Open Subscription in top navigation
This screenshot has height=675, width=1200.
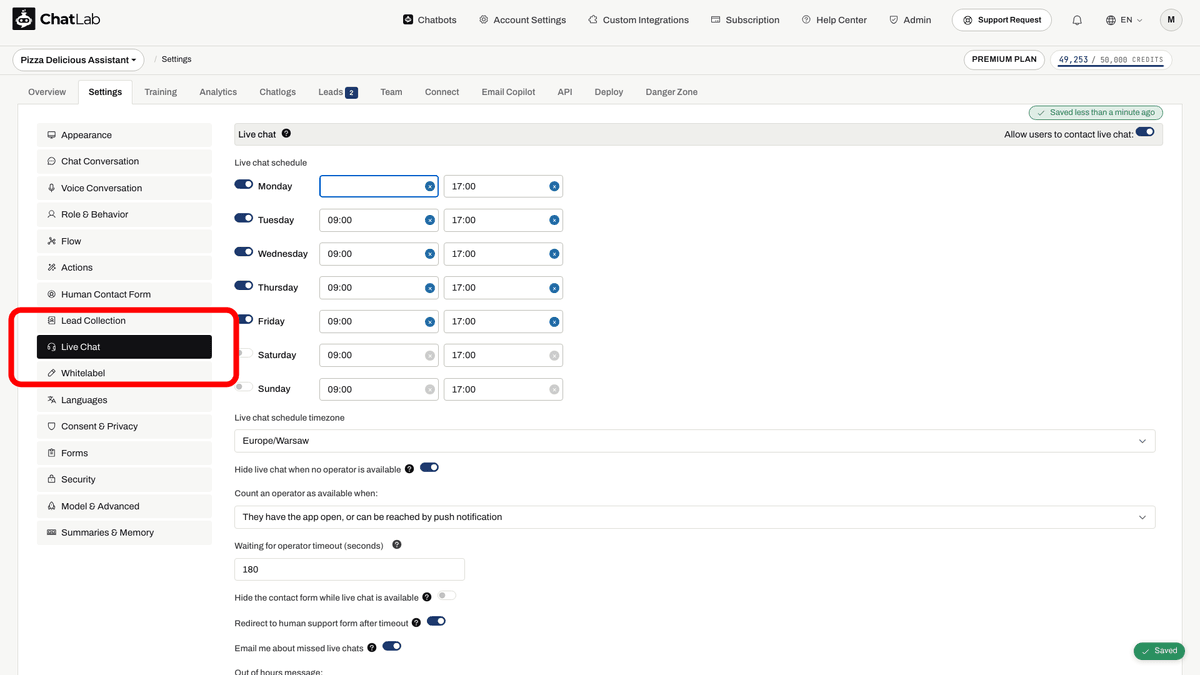coord(745,20)
